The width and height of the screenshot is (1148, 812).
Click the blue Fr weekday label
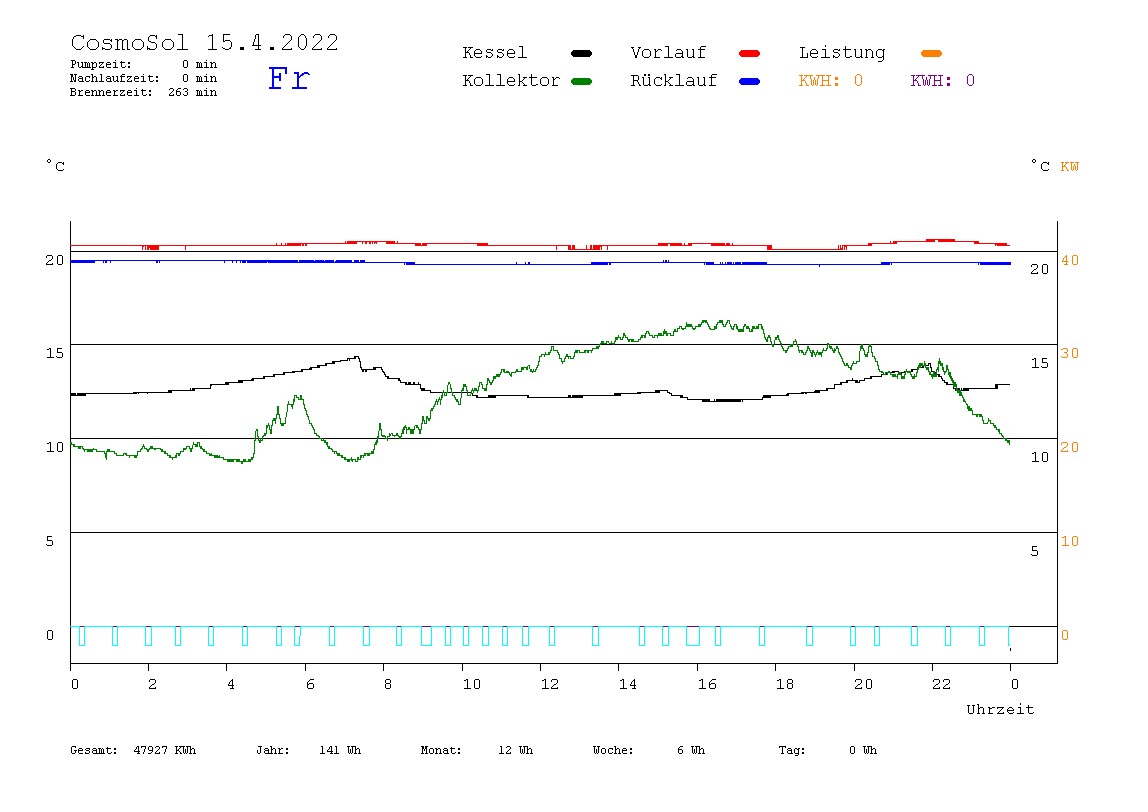tap(288, 78)
